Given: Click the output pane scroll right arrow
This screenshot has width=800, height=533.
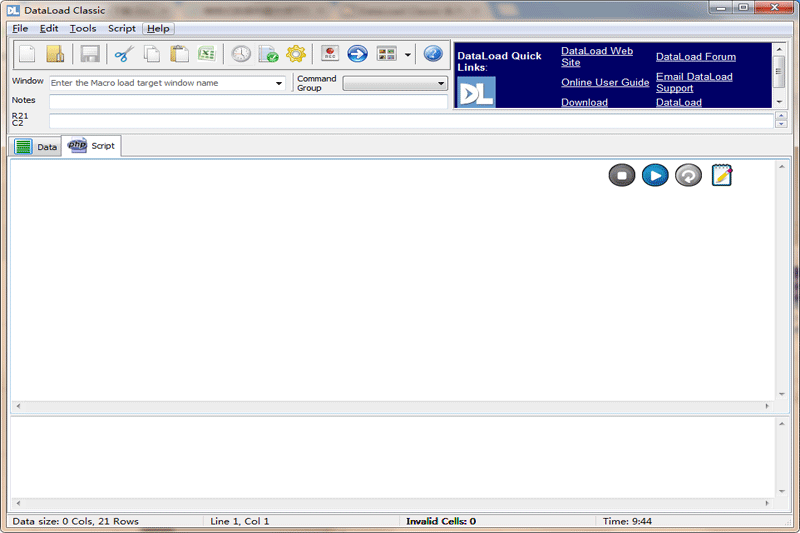Looking at the screenshot, I should [x=767, y=503].
